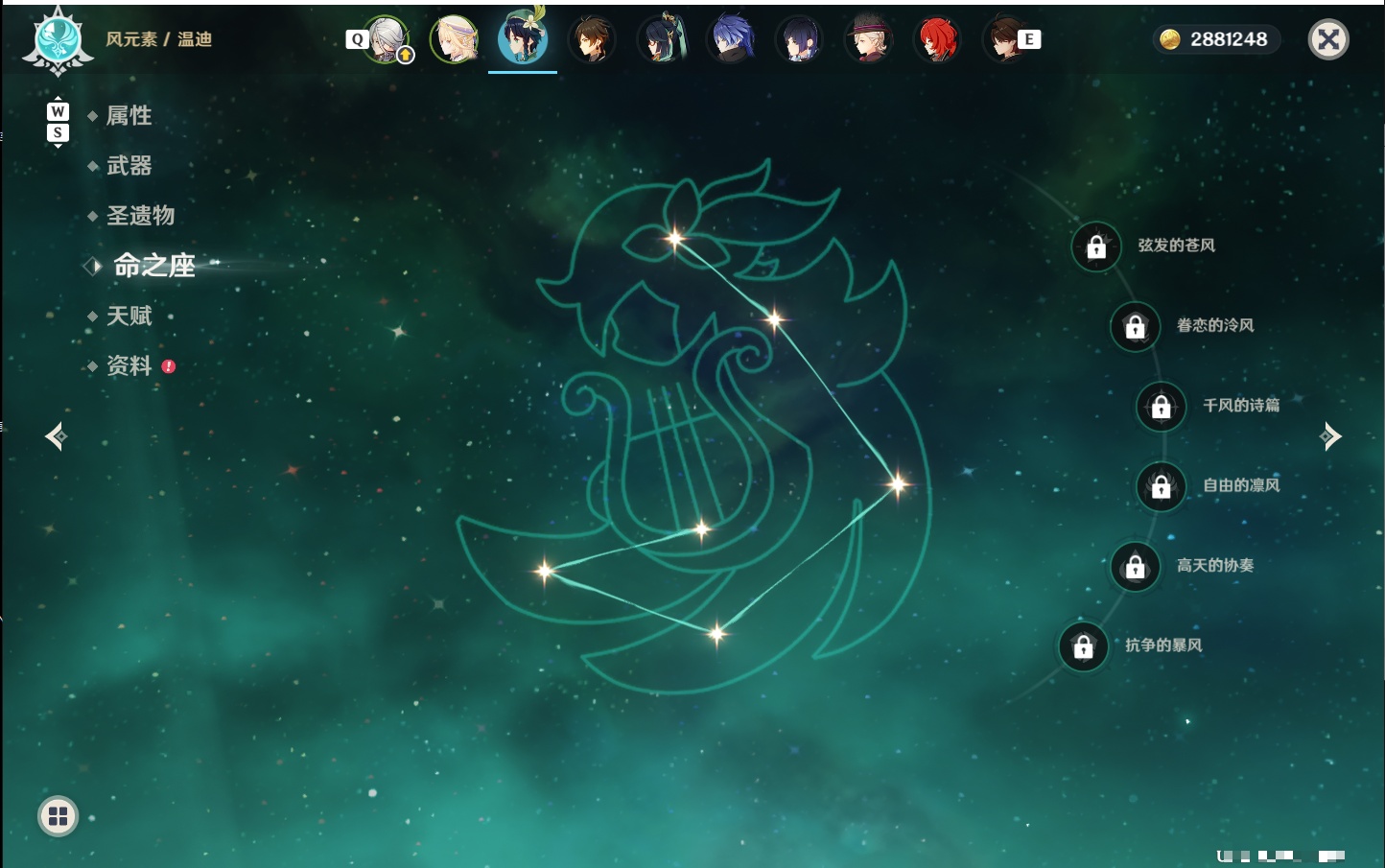Image resolution: width=1385 pixels, height=868 pixels.
Task: Go to previous character with left arrow
Action: (57, 436)
